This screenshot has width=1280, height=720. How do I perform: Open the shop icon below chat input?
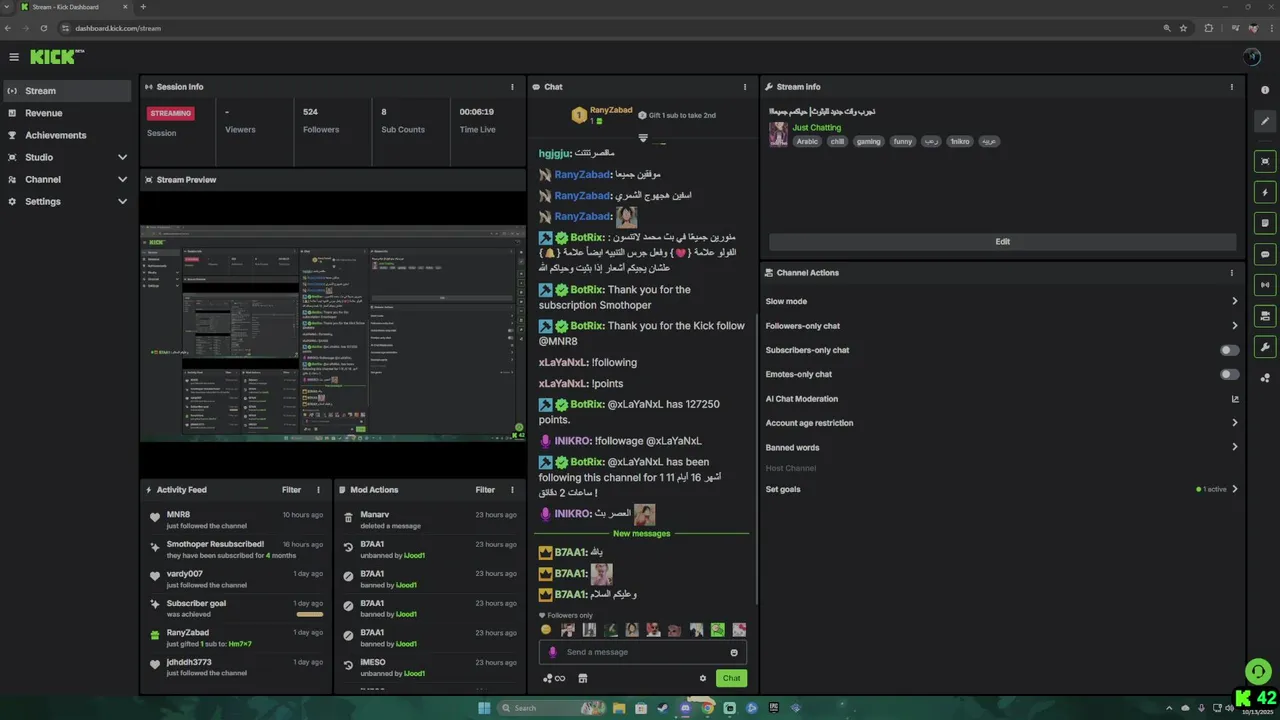pos(583,678)
